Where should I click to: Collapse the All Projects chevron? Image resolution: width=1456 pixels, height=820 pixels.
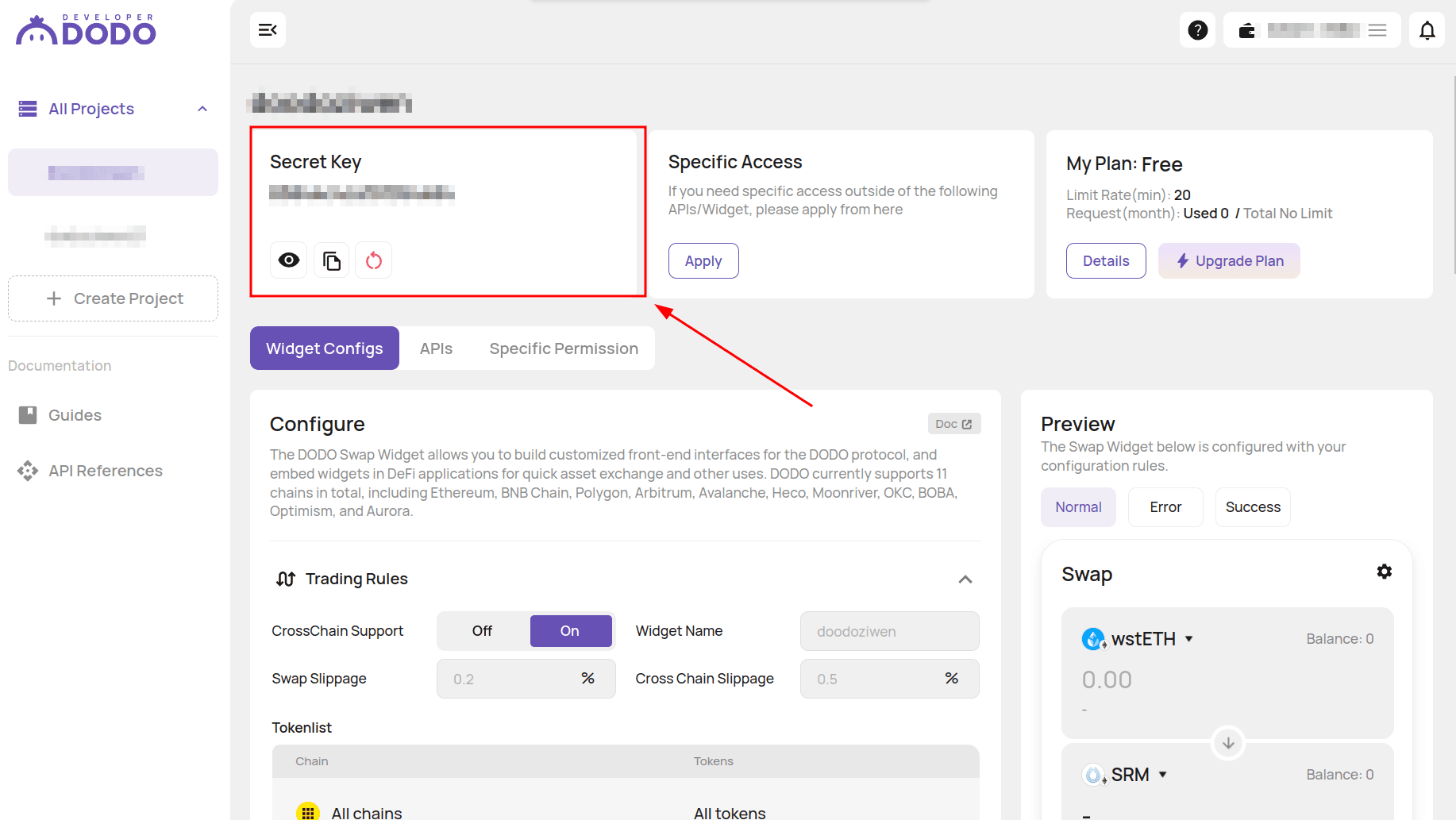(202, 109)
